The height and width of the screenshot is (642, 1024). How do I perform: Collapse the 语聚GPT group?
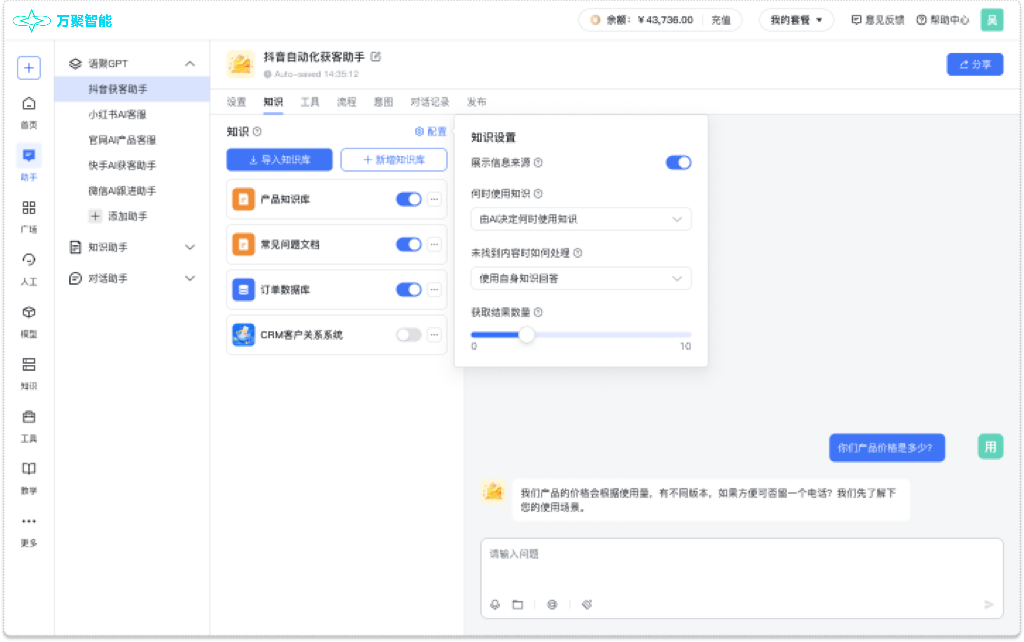(190, 63)
